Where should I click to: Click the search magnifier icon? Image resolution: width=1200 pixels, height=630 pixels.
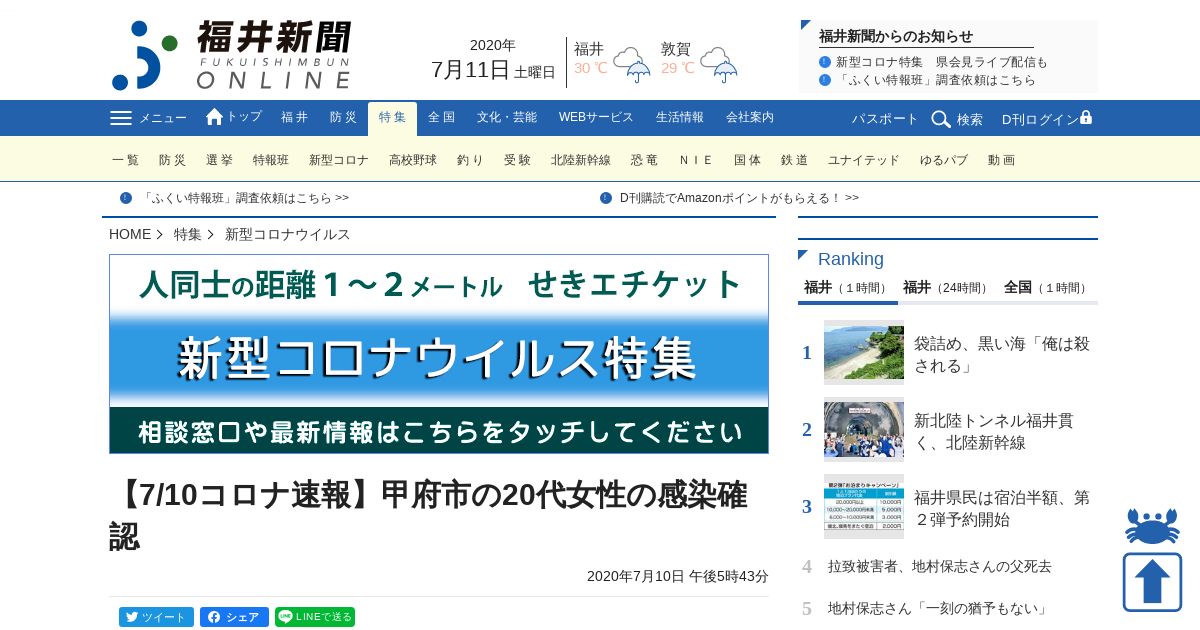pos(941,119)
